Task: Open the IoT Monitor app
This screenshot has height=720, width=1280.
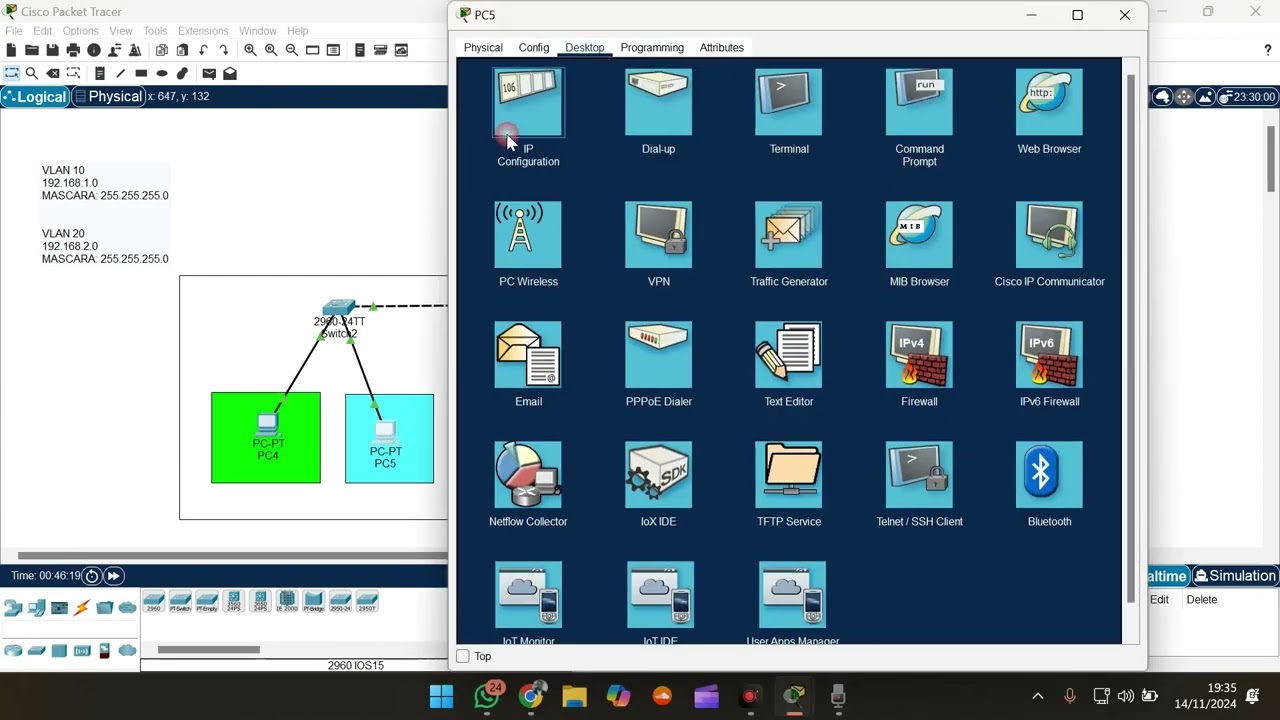Action: (528, 595)
